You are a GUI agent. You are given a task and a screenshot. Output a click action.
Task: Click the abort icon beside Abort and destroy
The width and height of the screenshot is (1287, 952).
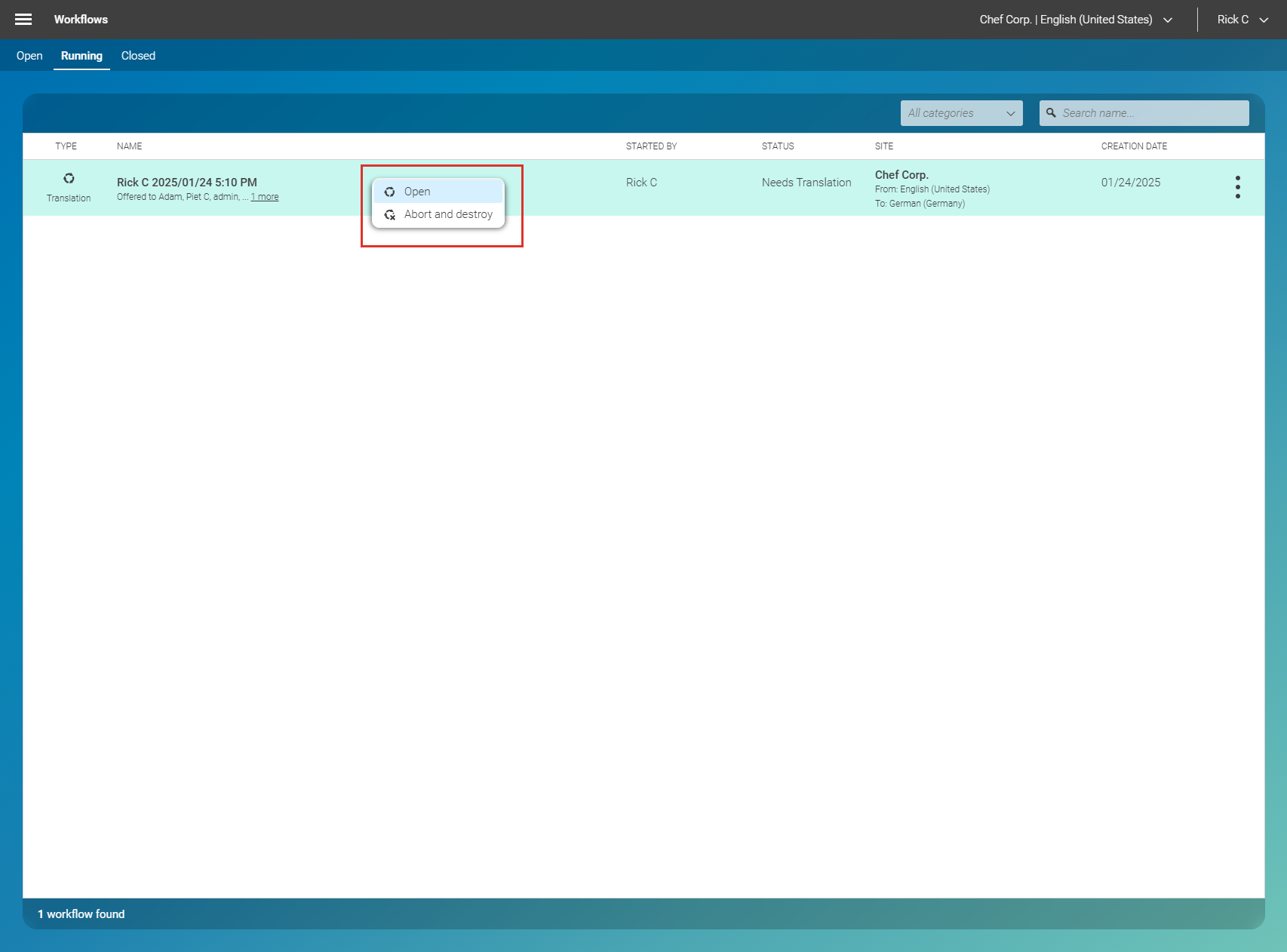389,214
